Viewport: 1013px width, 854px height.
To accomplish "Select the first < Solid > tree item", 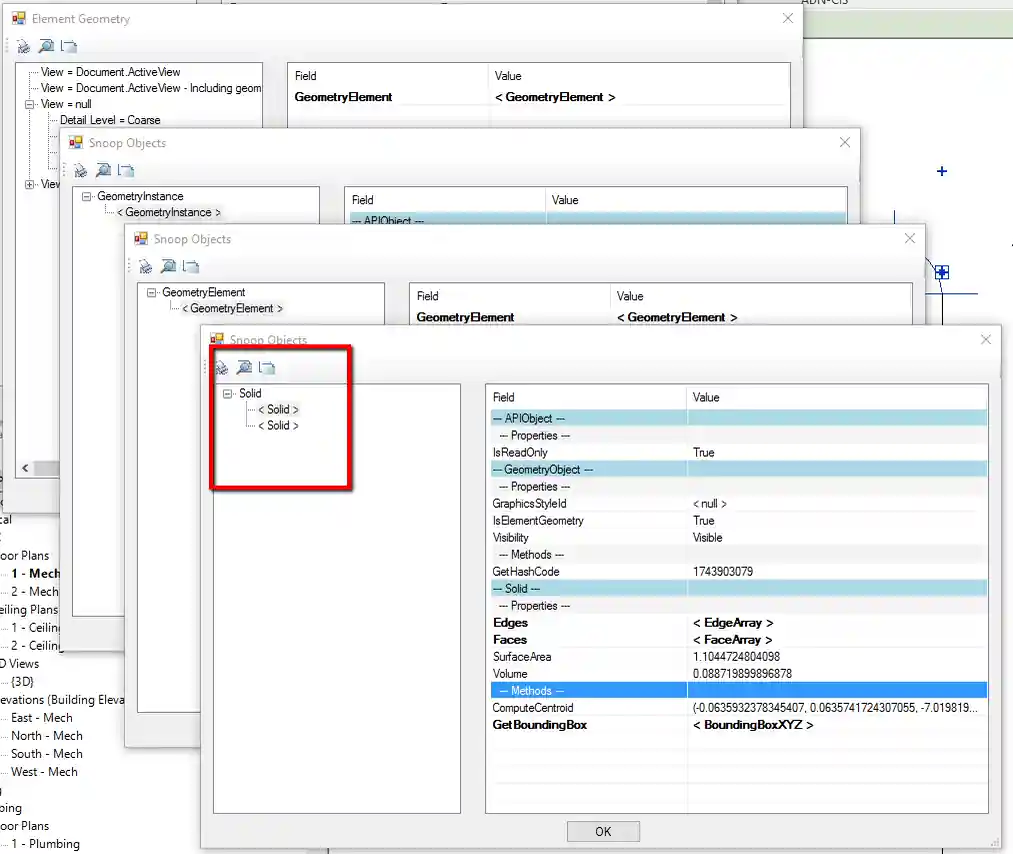I will click(278, 410).
